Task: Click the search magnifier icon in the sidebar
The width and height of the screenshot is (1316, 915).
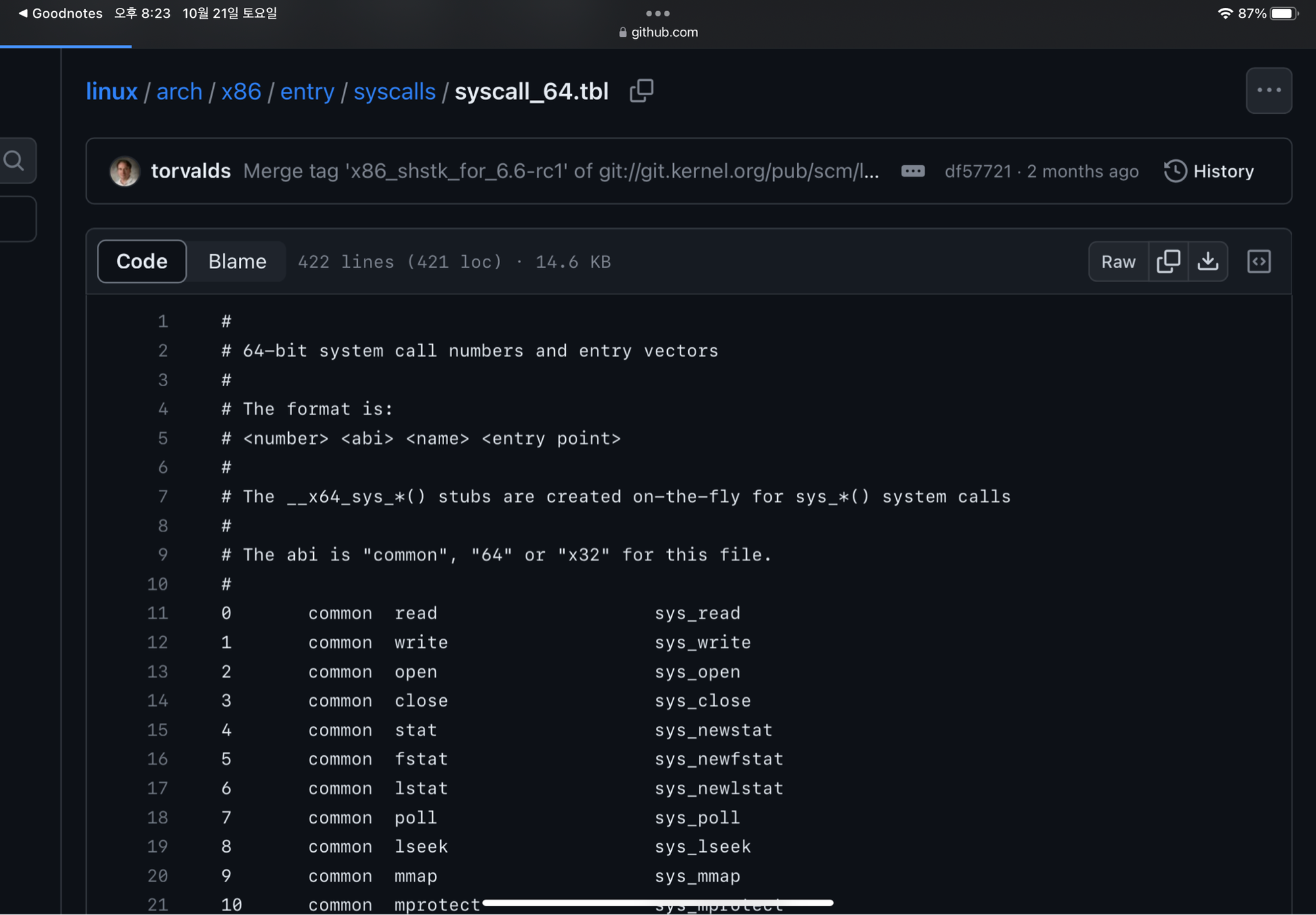Action: pyautogui.click(x=14, y=161)
